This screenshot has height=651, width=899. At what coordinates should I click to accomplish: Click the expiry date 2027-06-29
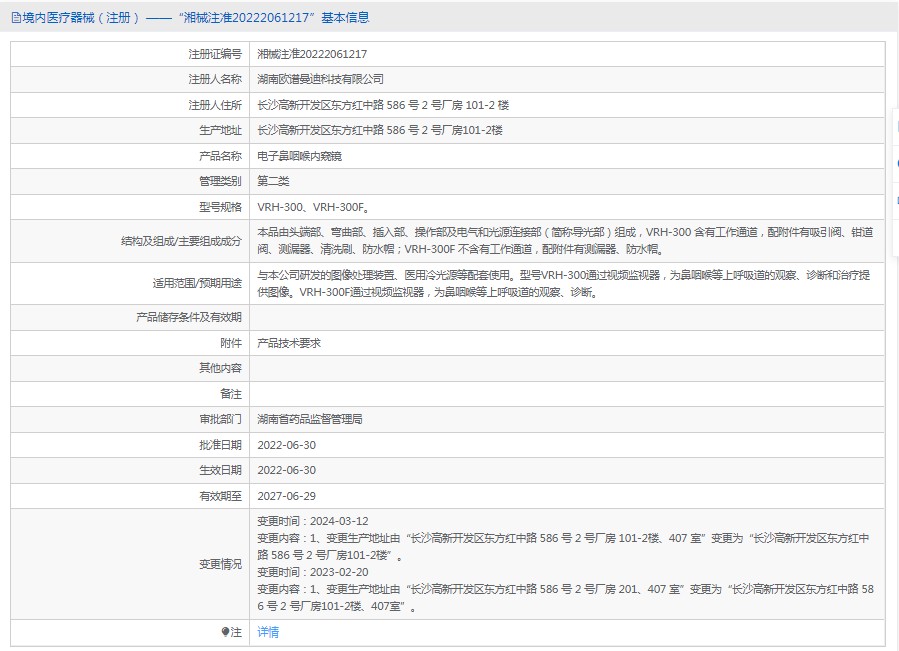(x=287, y=496)
